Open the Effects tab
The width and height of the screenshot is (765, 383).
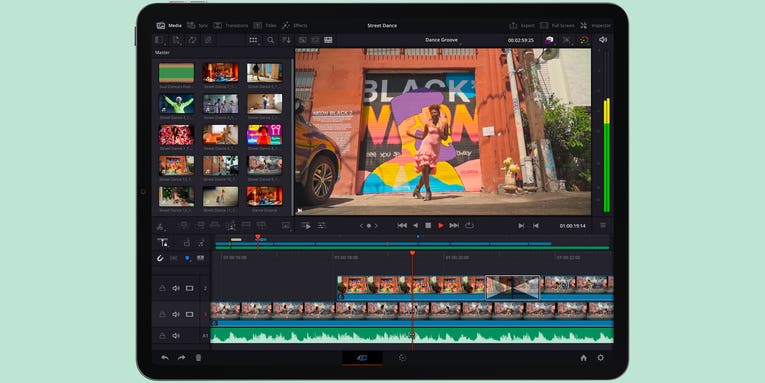(294, 25)
